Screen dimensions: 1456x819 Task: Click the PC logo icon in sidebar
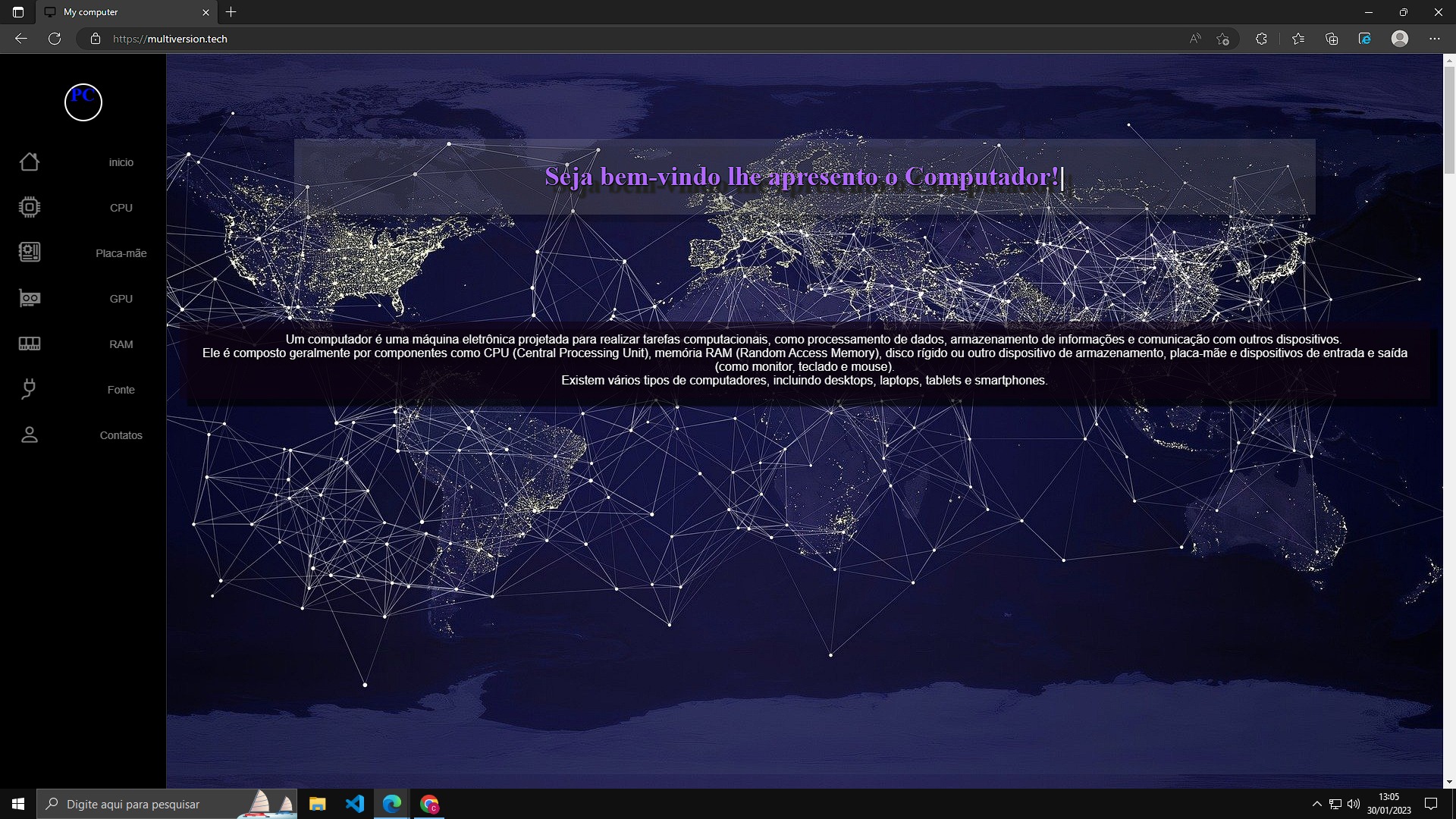[x=83, y=102]
